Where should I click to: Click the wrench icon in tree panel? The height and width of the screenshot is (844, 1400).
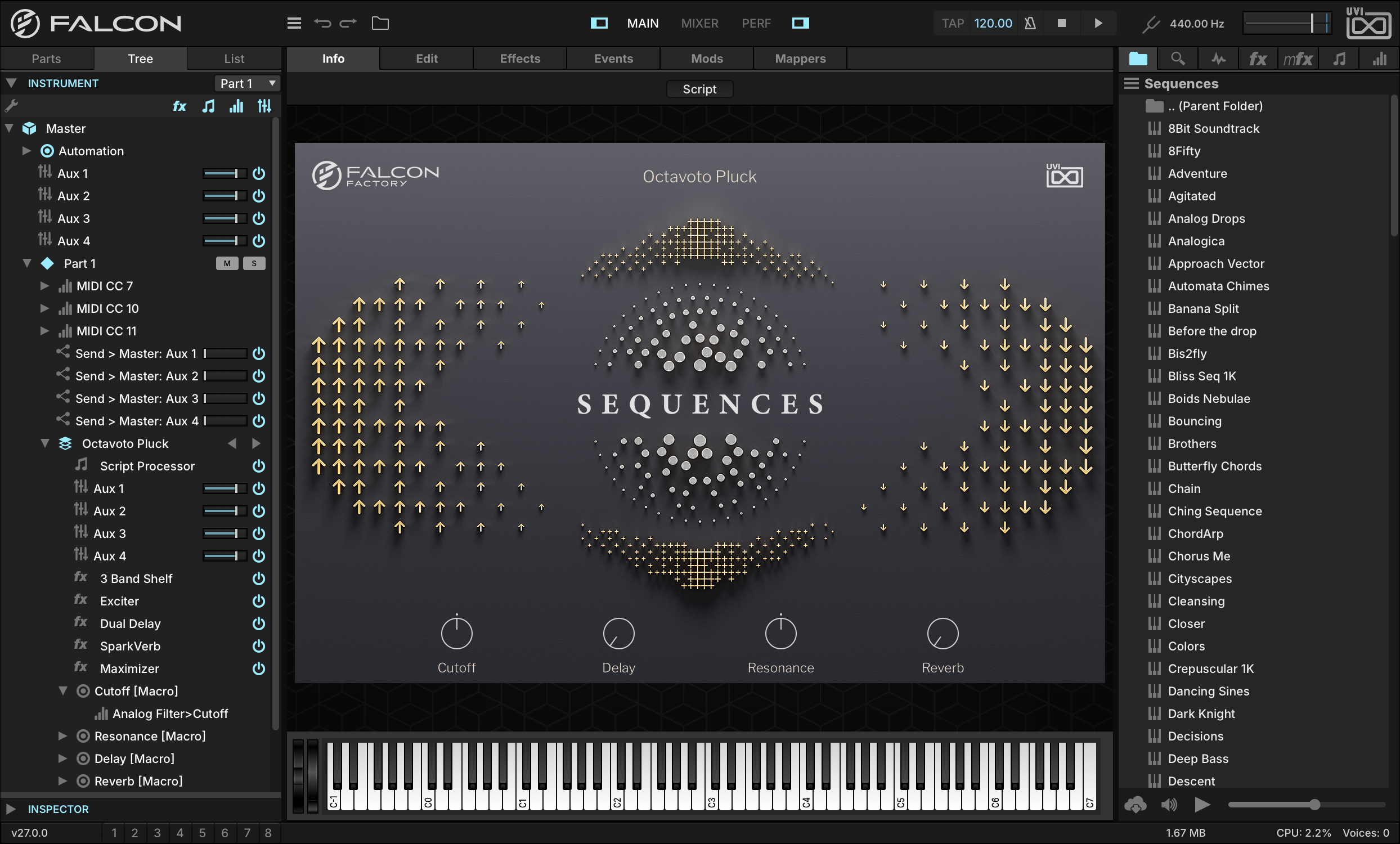point(11,106)
